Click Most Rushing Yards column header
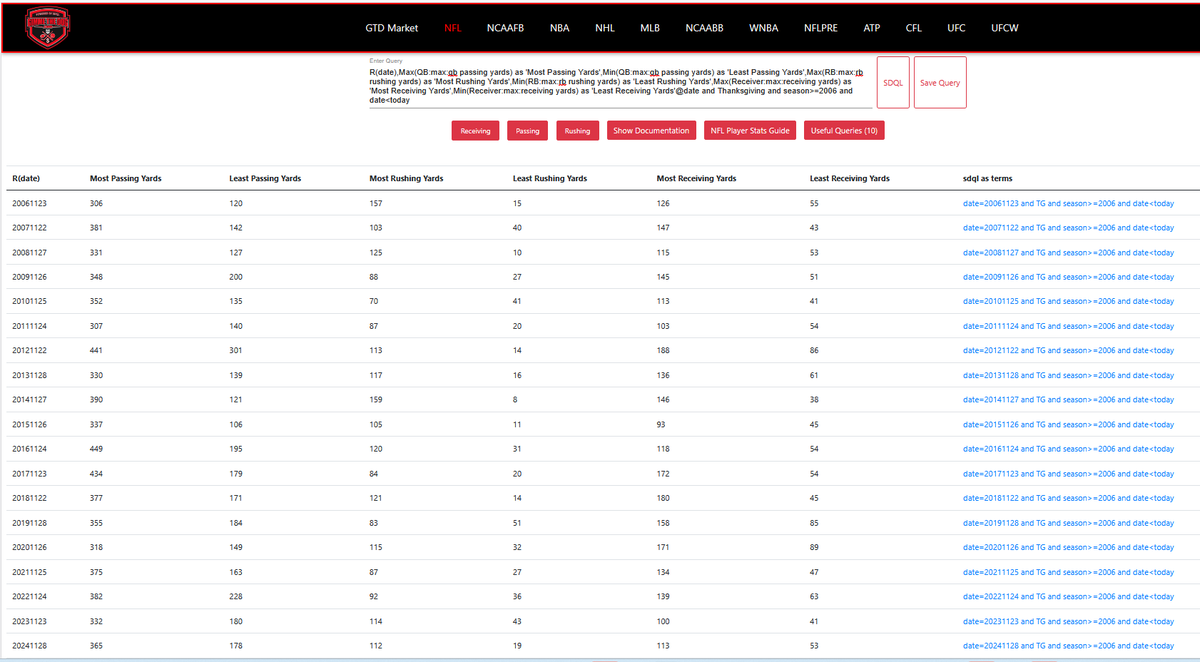This screenshot has height=662, width=1200. click(406, 178)
